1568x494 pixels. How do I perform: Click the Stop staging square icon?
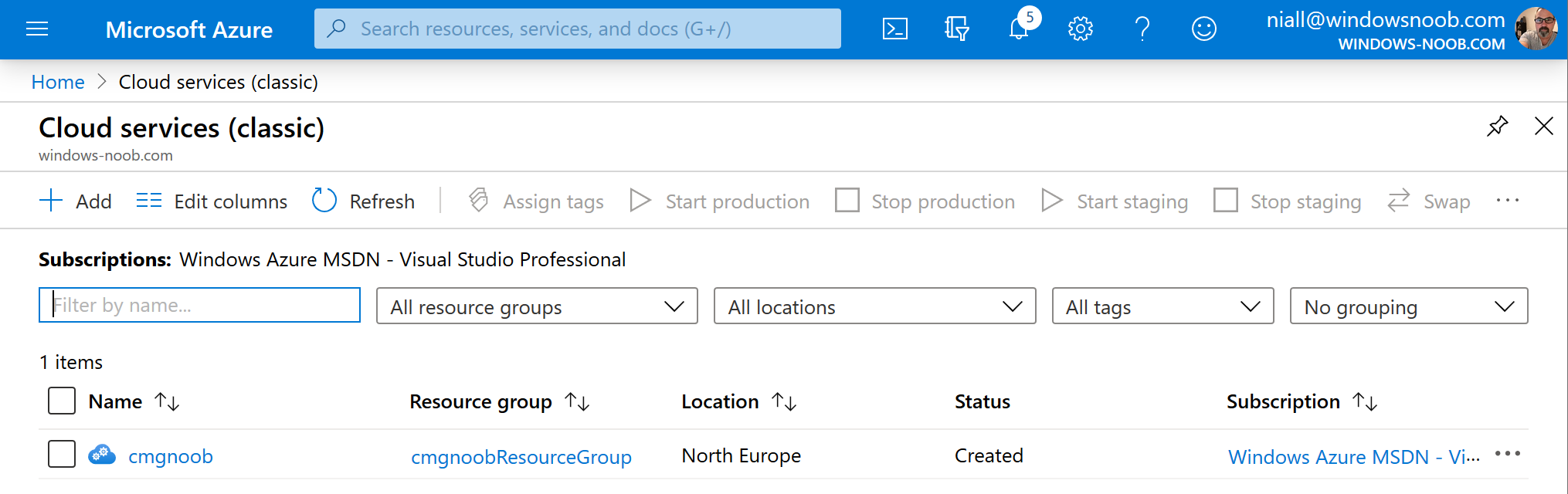click(1226, 201)
